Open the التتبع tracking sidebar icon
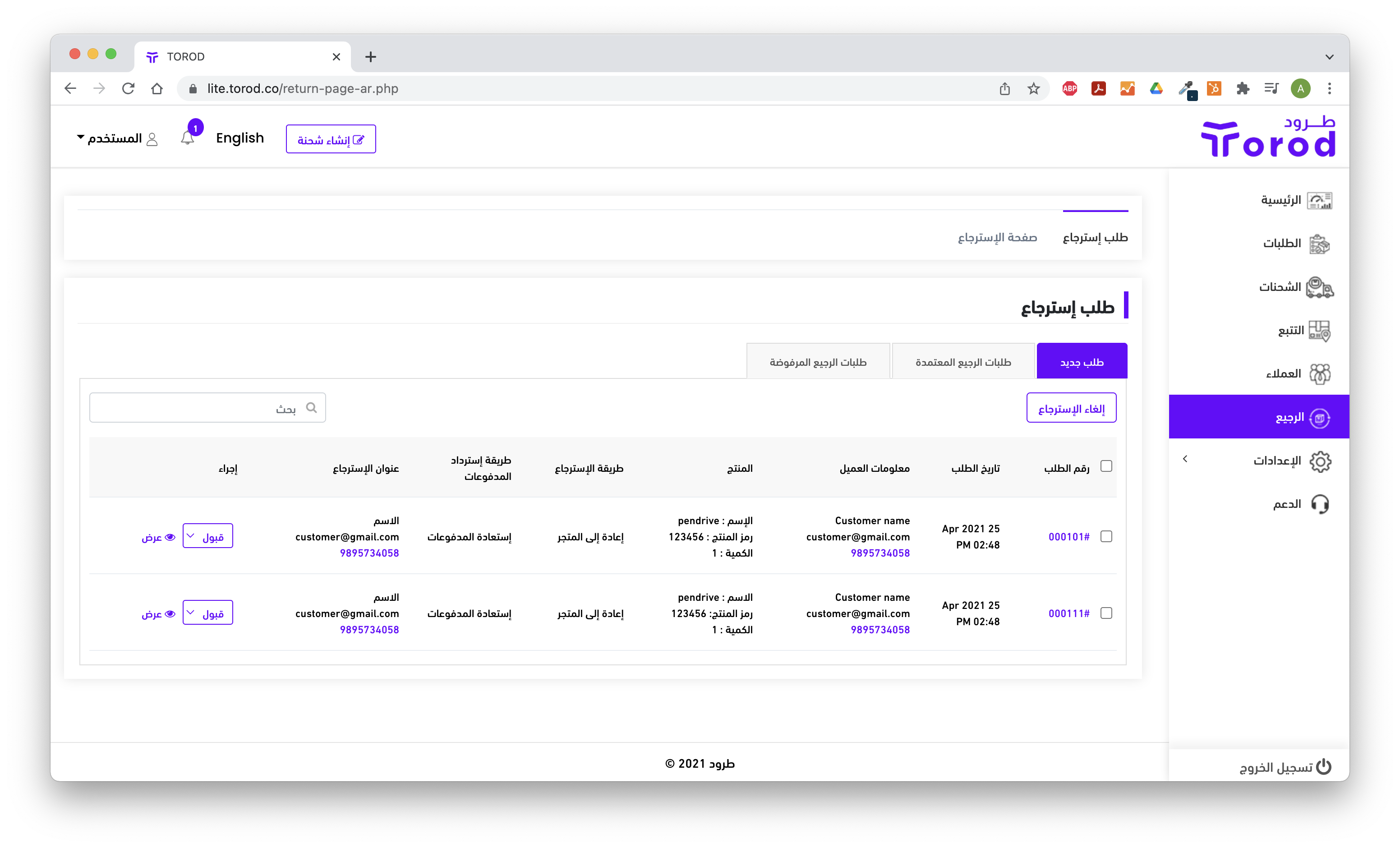 (1319, 330)
